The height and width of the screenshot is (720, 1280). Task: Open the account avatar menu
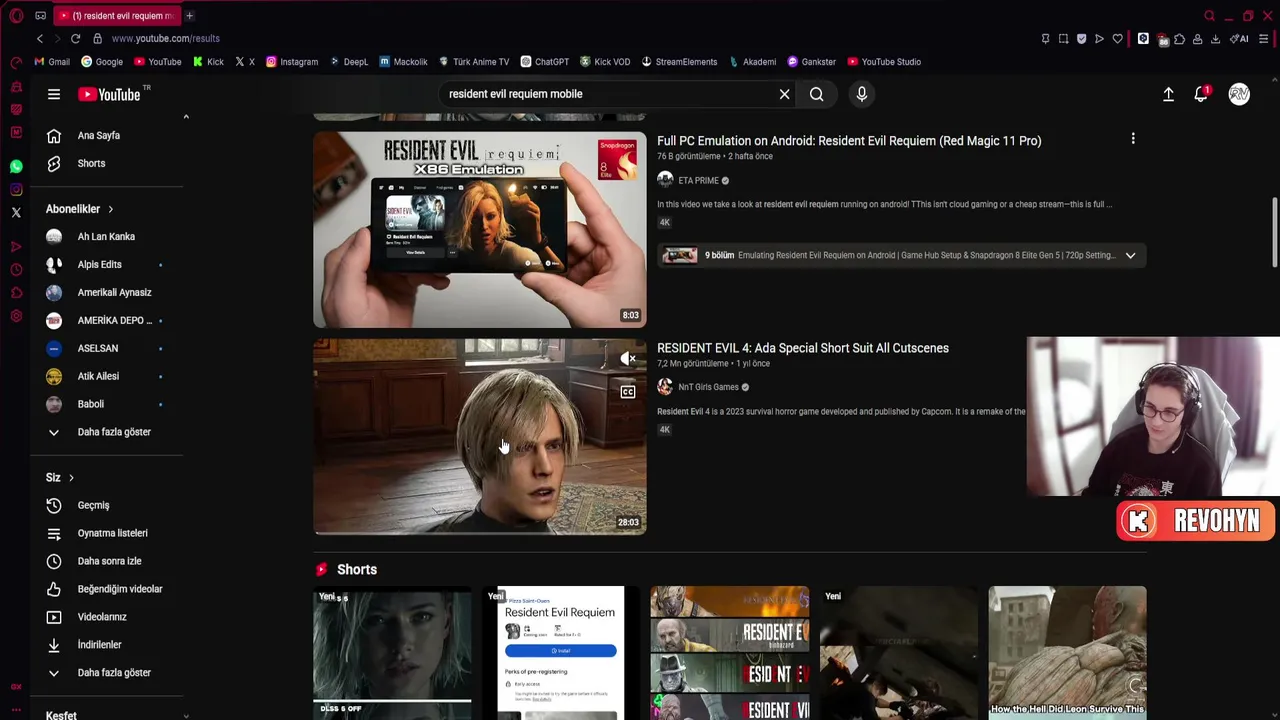click(x=1239, y=94)
